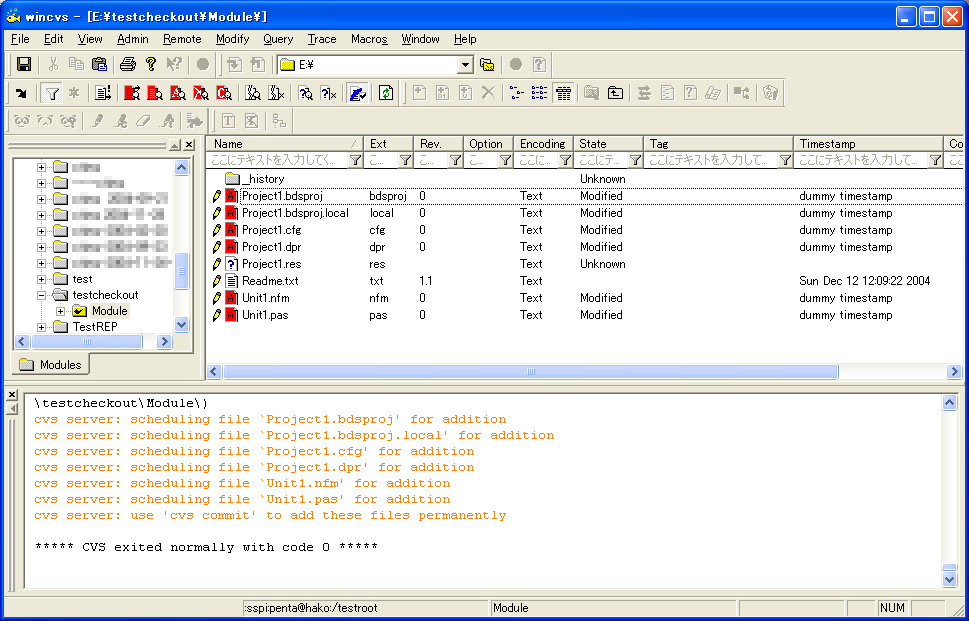The height and width of the screenshot is (621, 969).
Task: Toggle the Timestamp column funnel filter button
Action: click(936, 161)
